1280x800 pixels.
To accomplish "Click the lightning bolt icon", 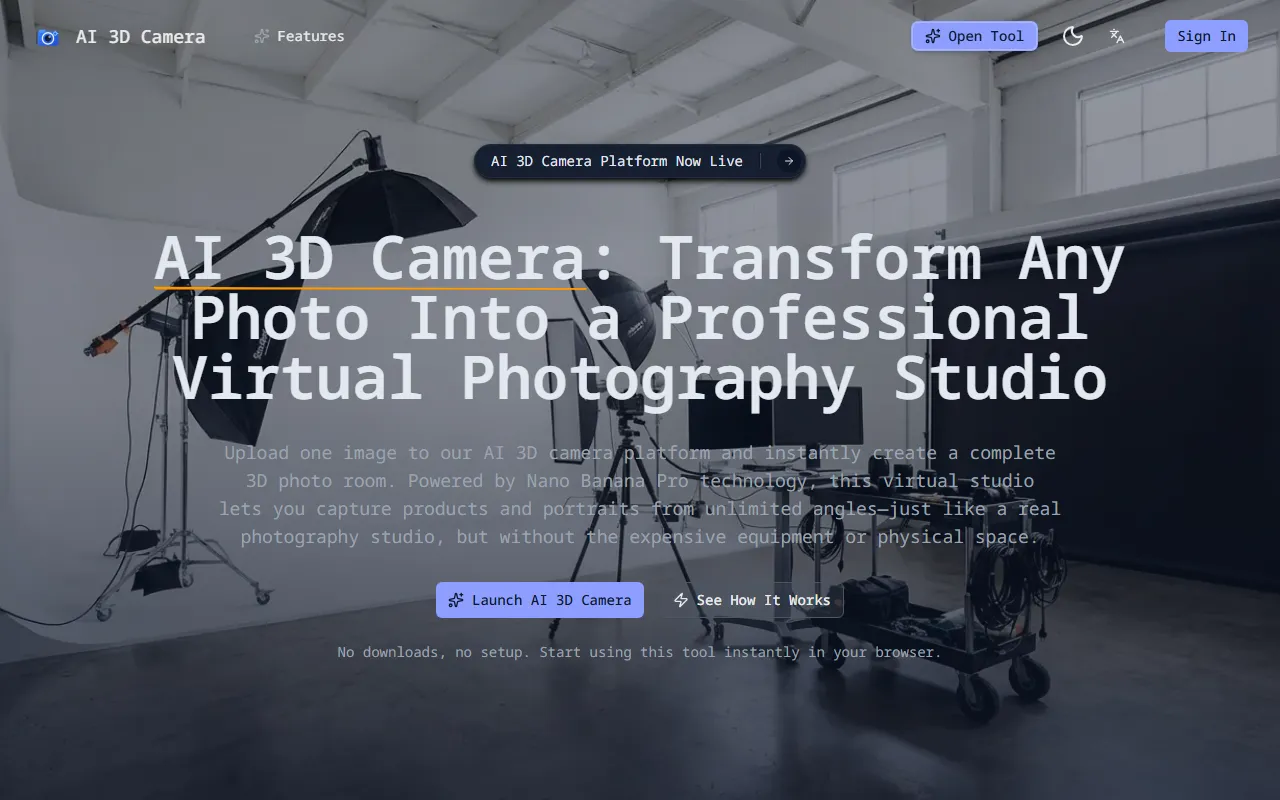I will (x=681, y=600).
